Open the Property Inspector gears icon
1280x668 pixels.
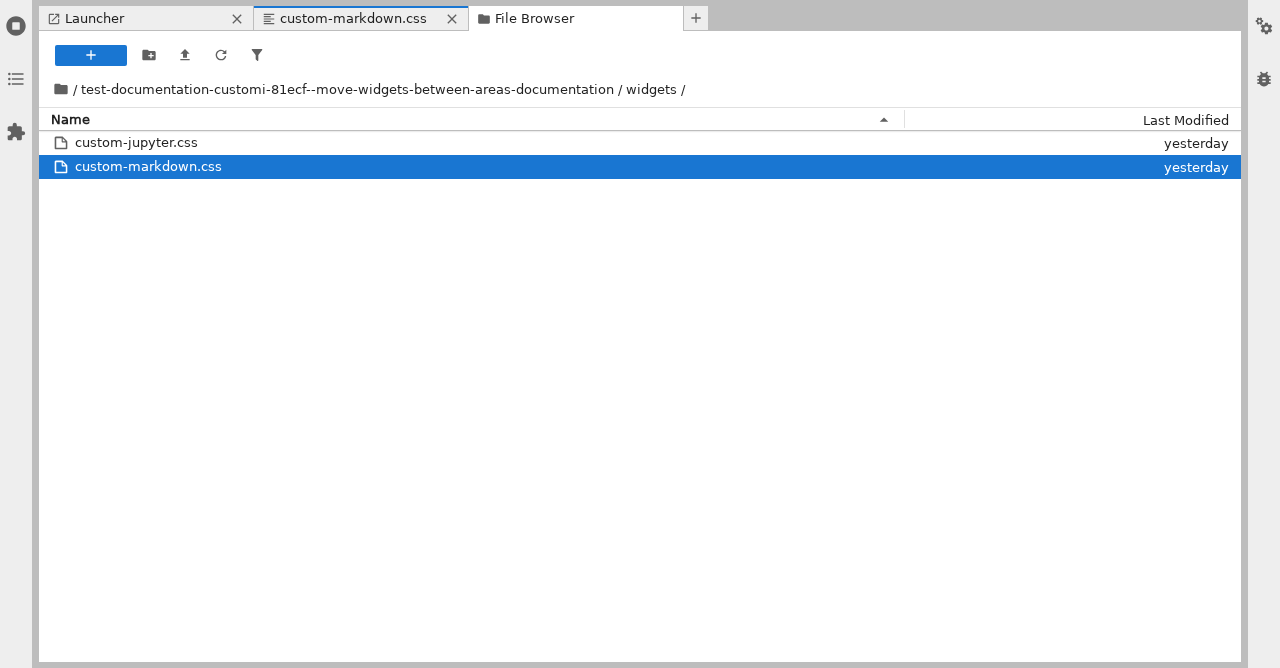click(1264, 26)
